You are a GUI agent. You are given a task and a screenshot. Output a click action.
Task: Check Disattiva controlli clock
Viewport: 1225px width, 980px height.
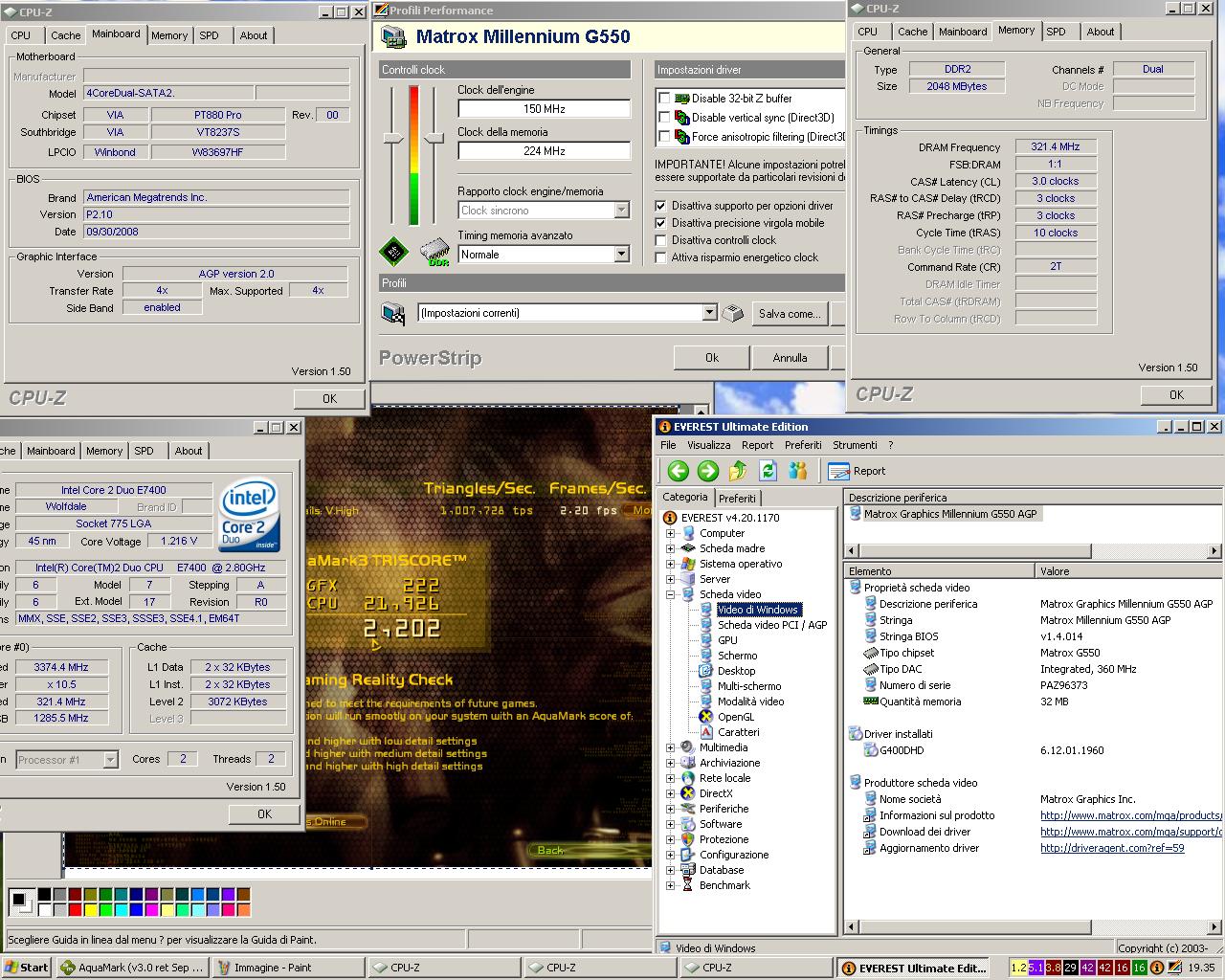coord(660,240)
